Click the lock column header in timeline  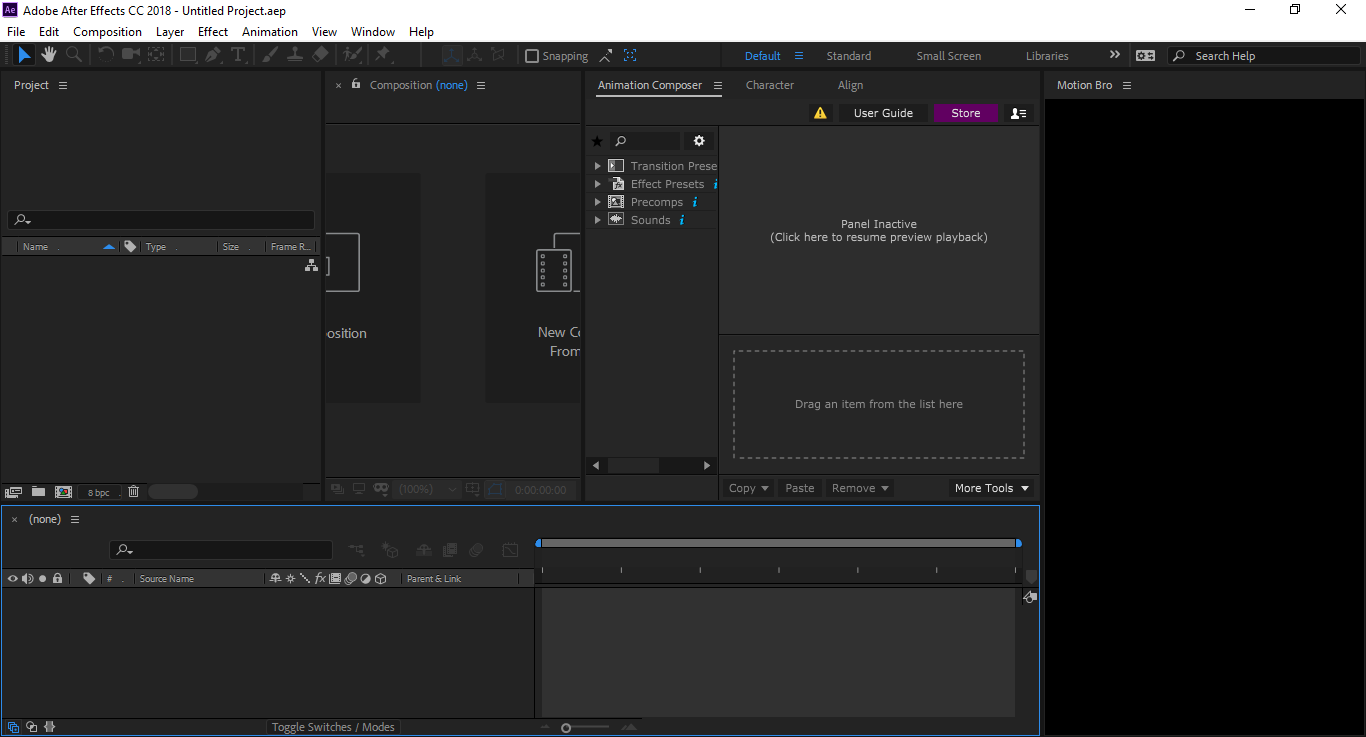(57, 578)
